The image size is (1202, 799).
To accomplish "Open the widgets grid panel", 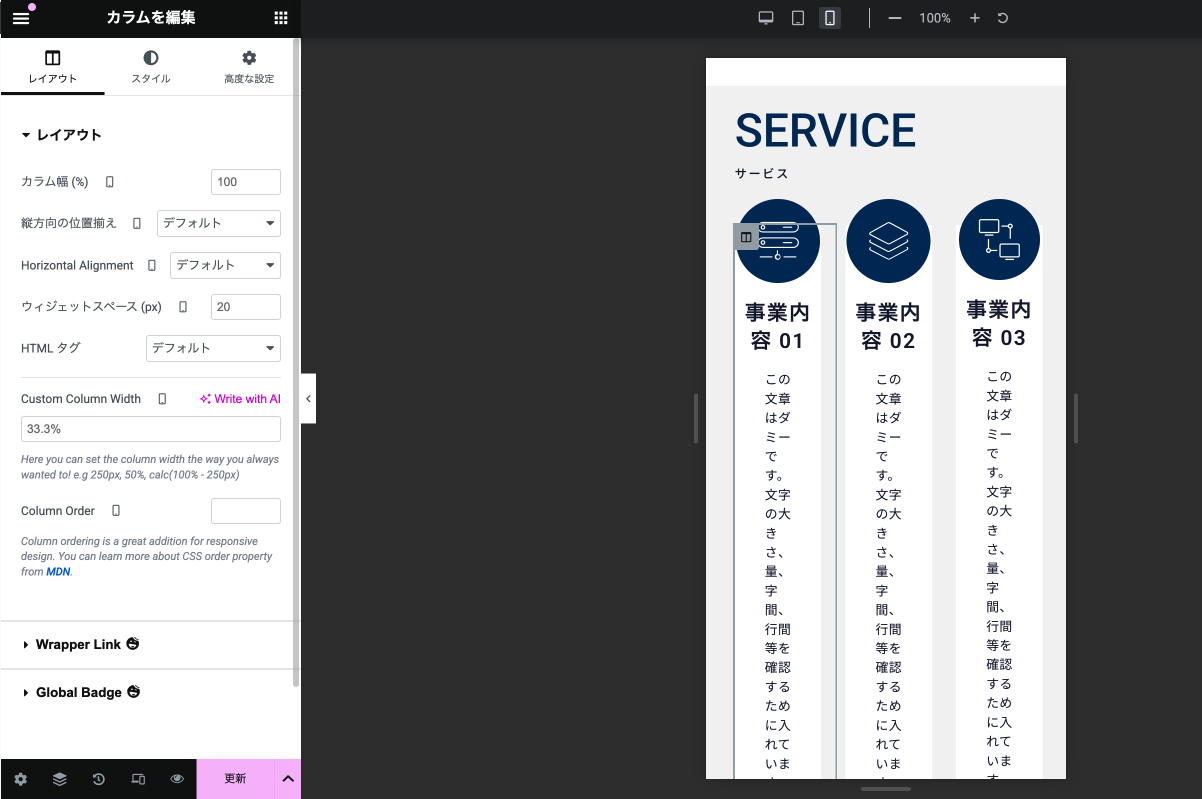I will 281,18.
